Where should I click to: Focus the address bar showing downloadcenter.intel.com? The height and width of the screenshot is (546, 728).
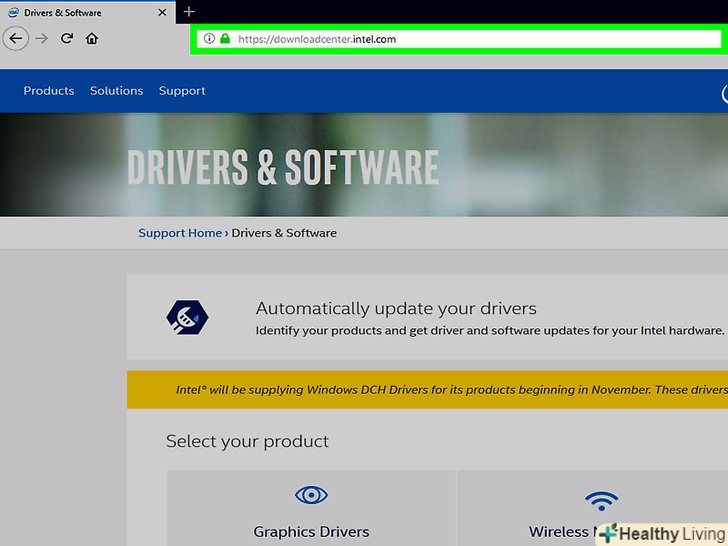[459, 39]
